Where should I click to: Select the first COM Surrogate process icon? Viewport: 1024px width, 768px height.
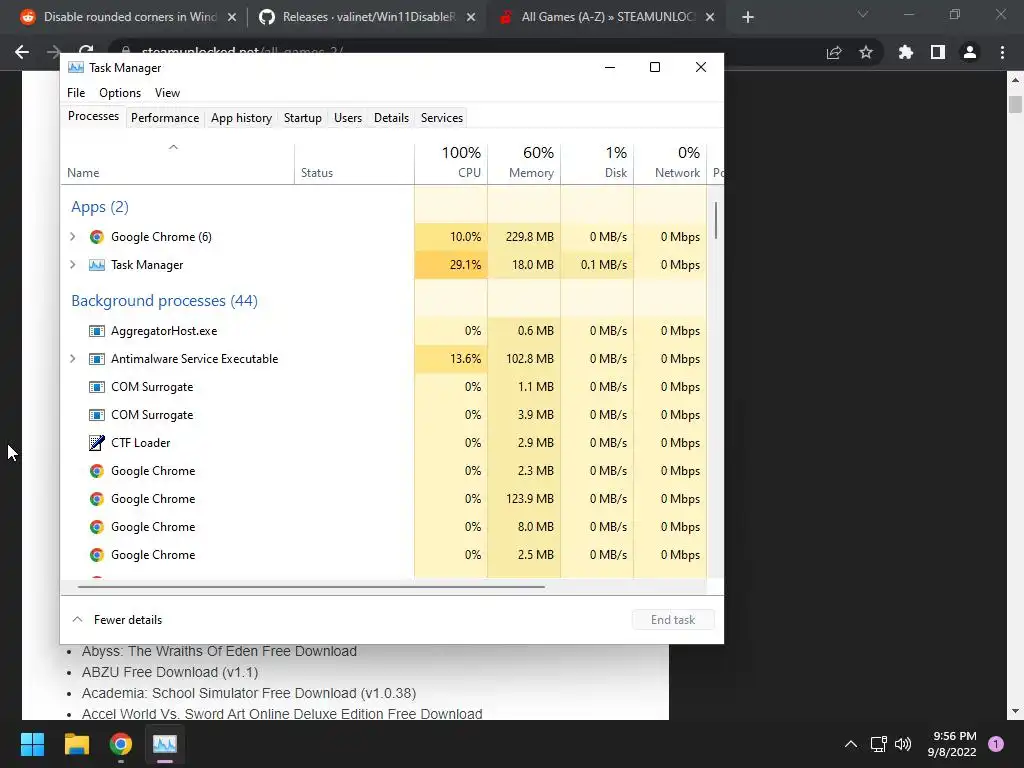(x=97, y=387)
